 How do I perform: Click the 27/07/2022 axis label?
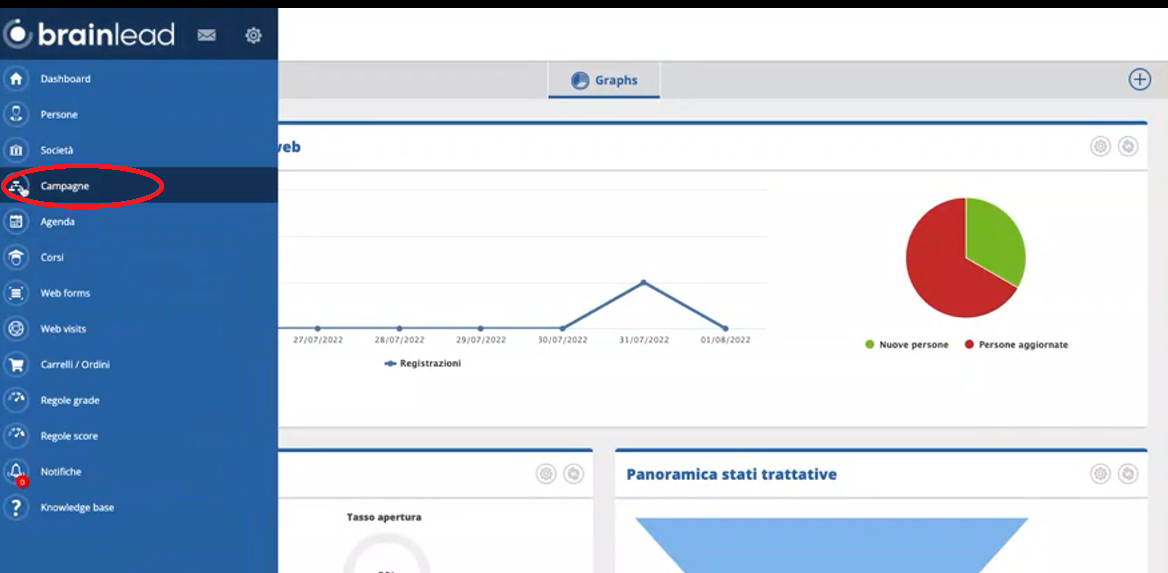[x=317, y=340]
